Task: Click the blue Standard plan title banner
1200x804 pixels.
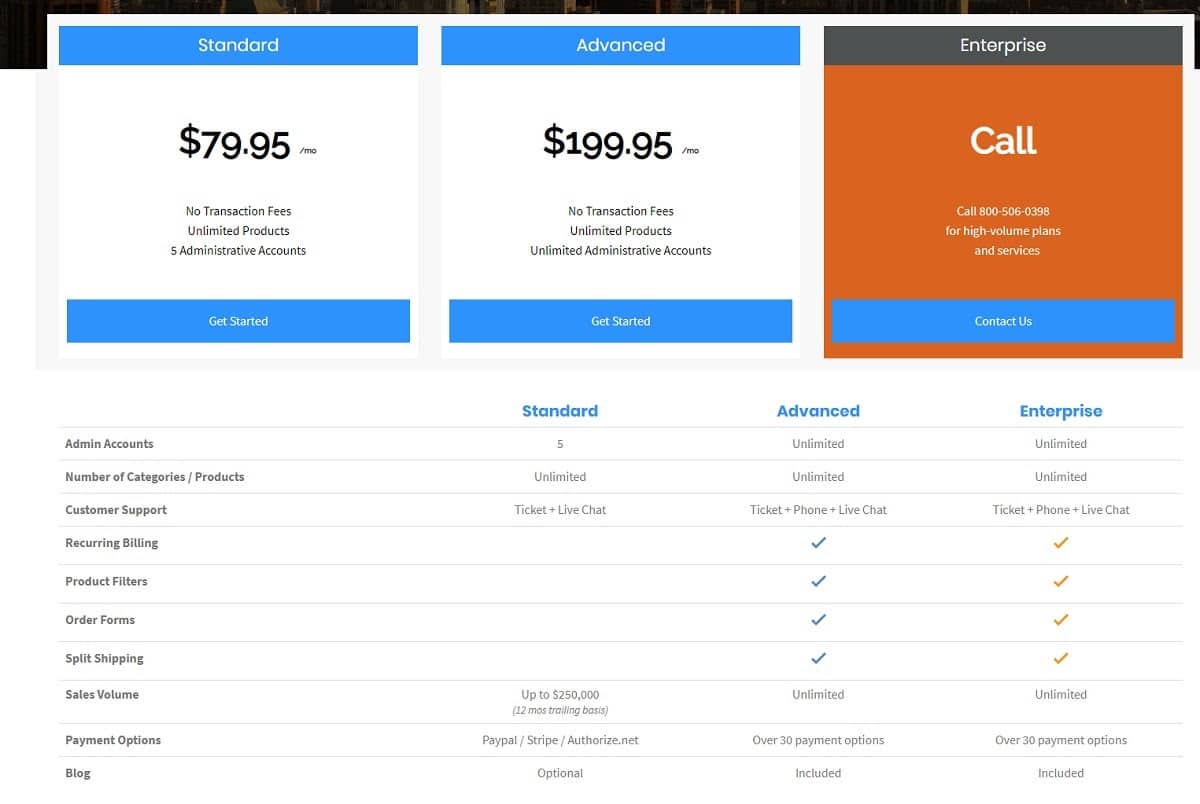Action: click(x=238, y=45)
